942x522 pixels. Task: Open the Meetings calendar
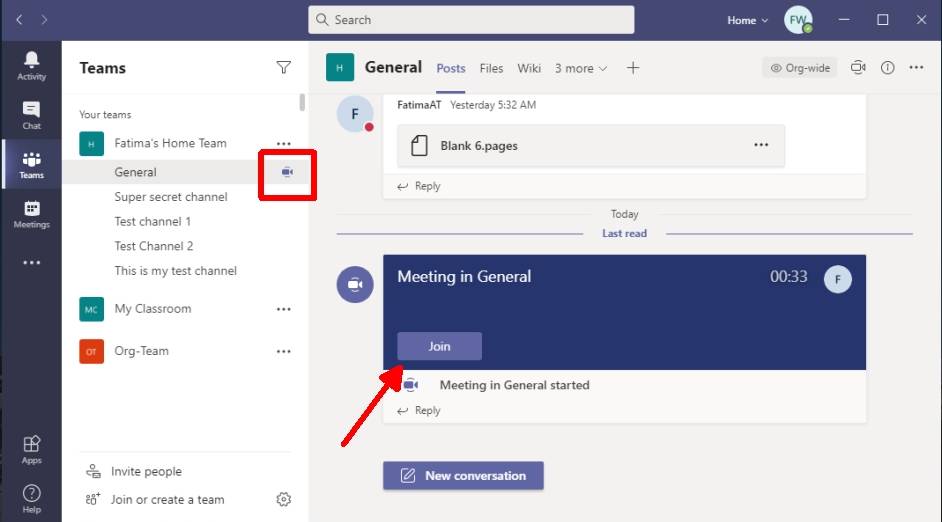[31, 214]
